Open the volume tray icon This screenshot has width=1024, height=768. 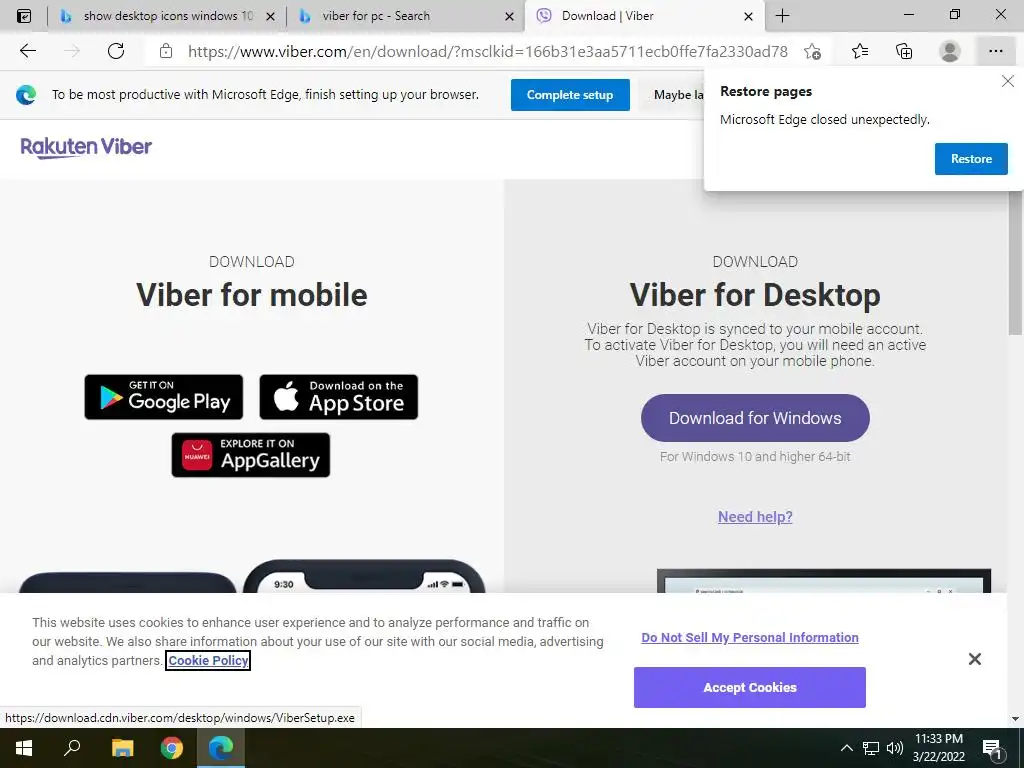coord(895,748)
